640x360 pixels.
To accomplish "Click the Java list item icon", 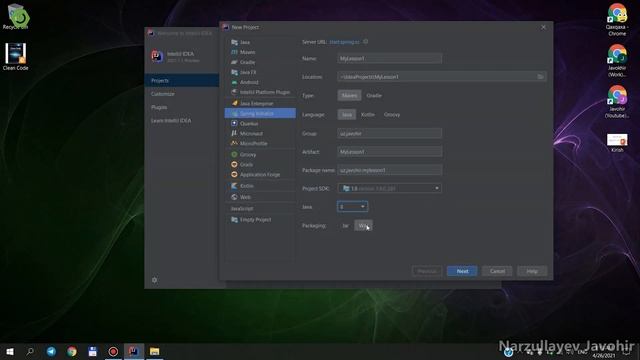I will pos(234,42).
